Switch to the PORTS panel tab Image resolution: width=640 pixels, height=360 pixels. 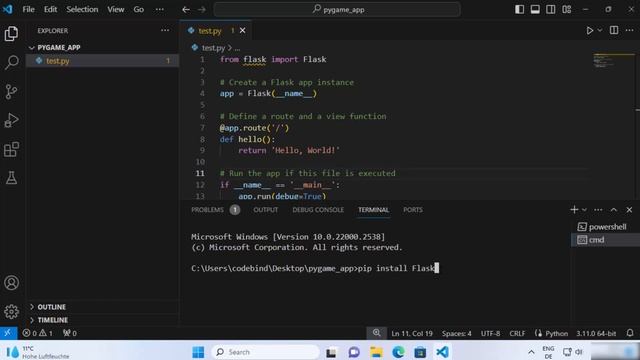pos(413,210)
